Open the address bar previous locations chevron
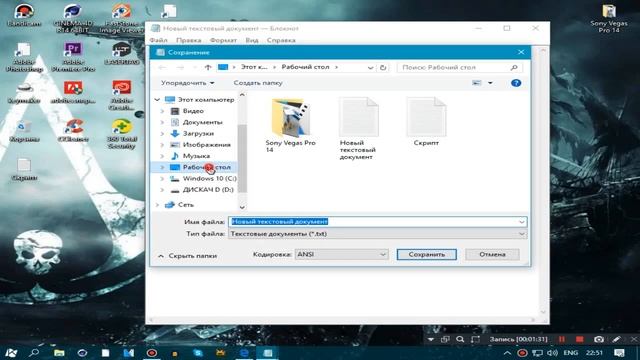 (370, 67)
